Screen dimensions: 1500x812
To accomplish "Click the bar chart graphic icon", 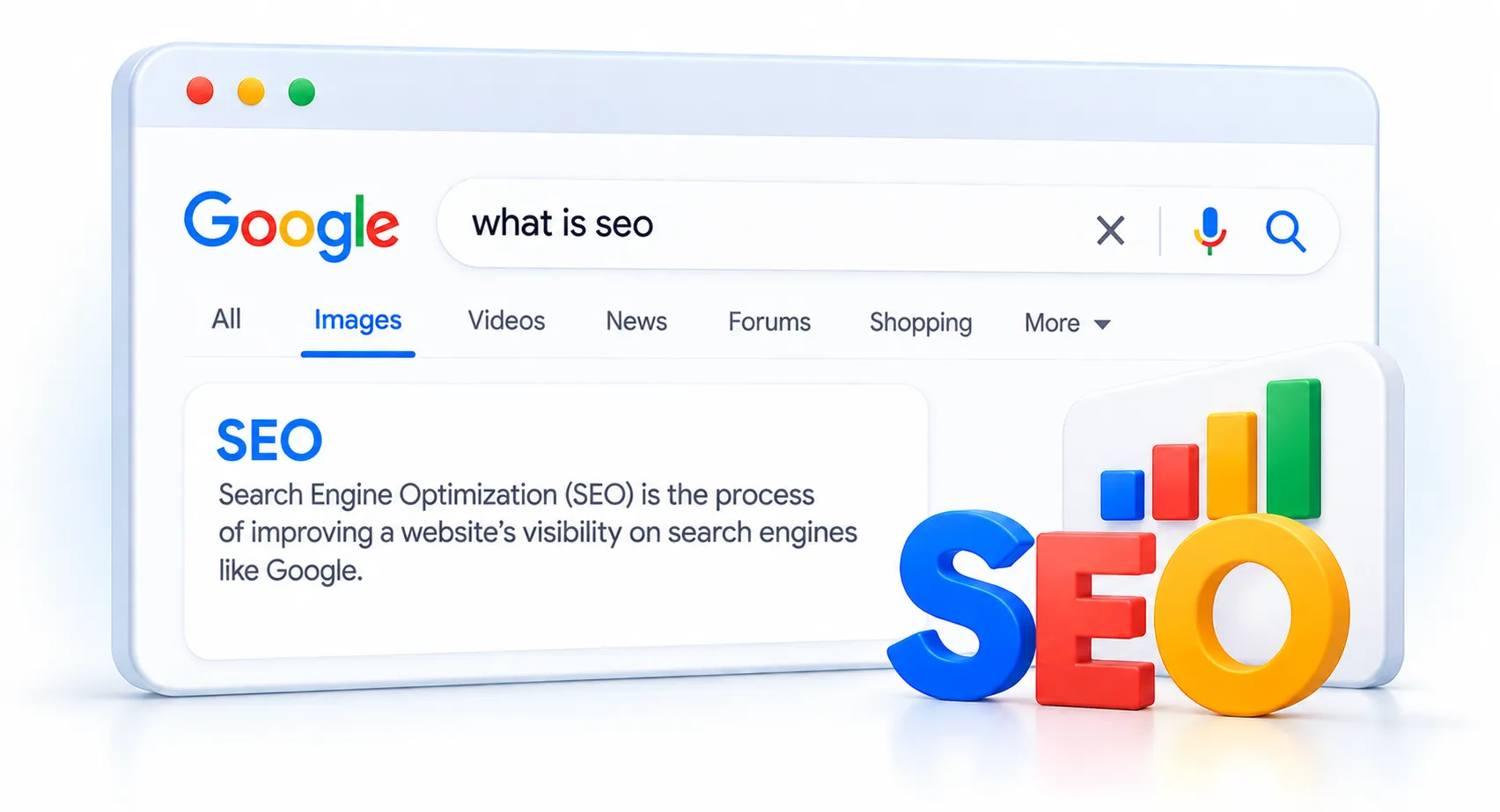I will 1211,450.
